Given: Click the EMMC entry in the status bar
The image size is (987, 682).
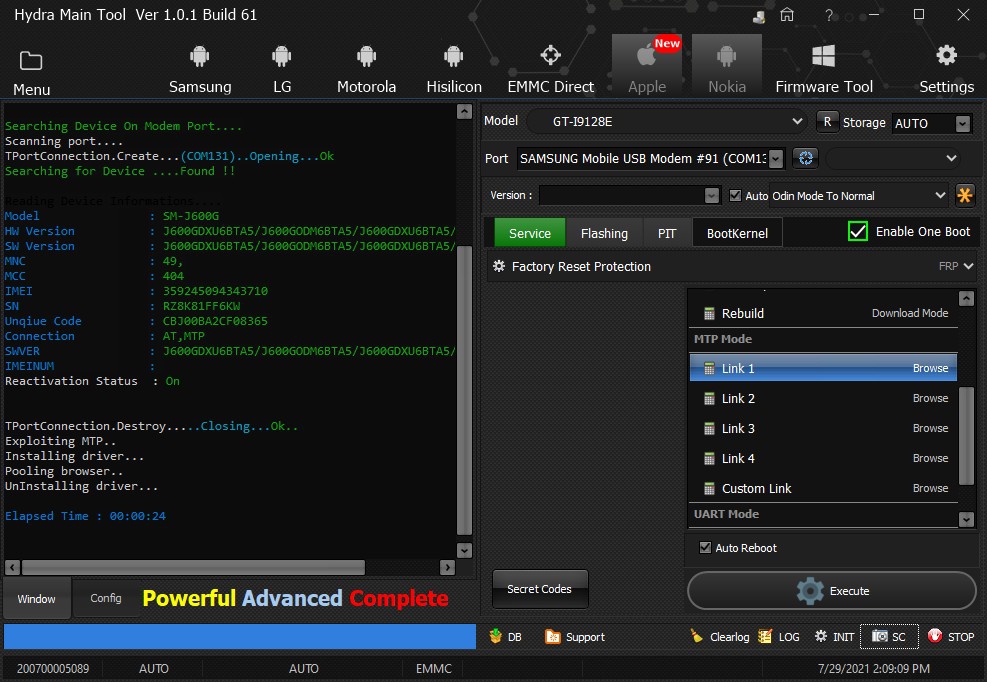Looking at the screenshot, I should coord(434,668).
